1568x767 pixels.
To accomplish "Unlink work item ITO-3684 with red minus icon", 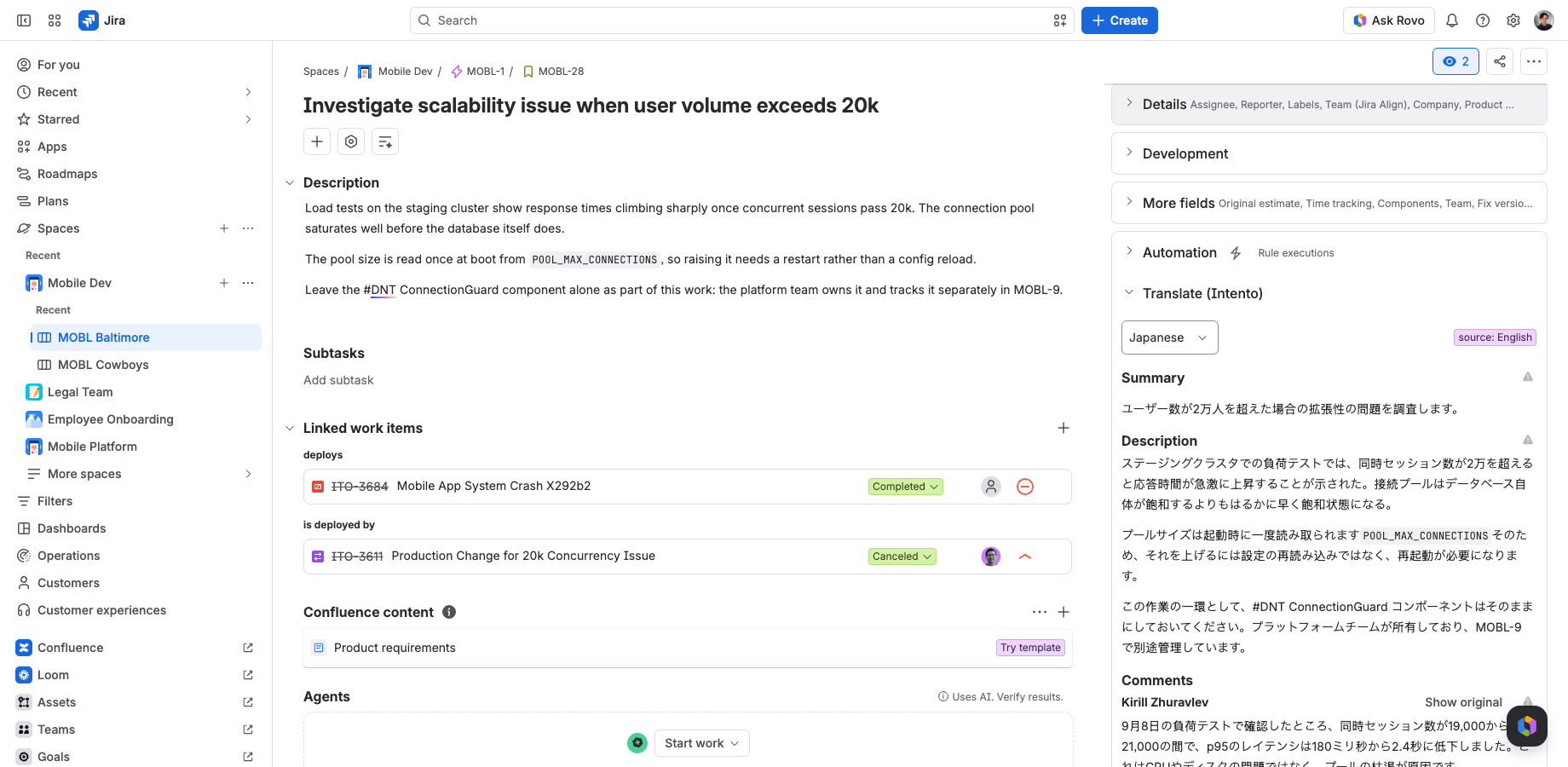I will coord(1025,487).
